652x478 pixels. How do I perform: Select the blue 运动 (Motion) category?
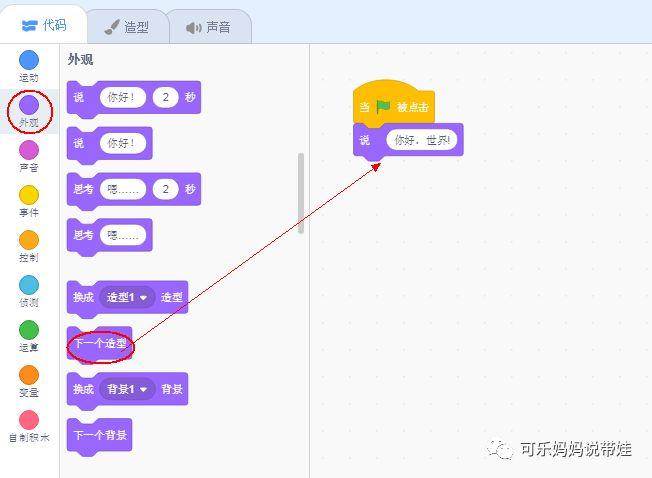point(29,67)
